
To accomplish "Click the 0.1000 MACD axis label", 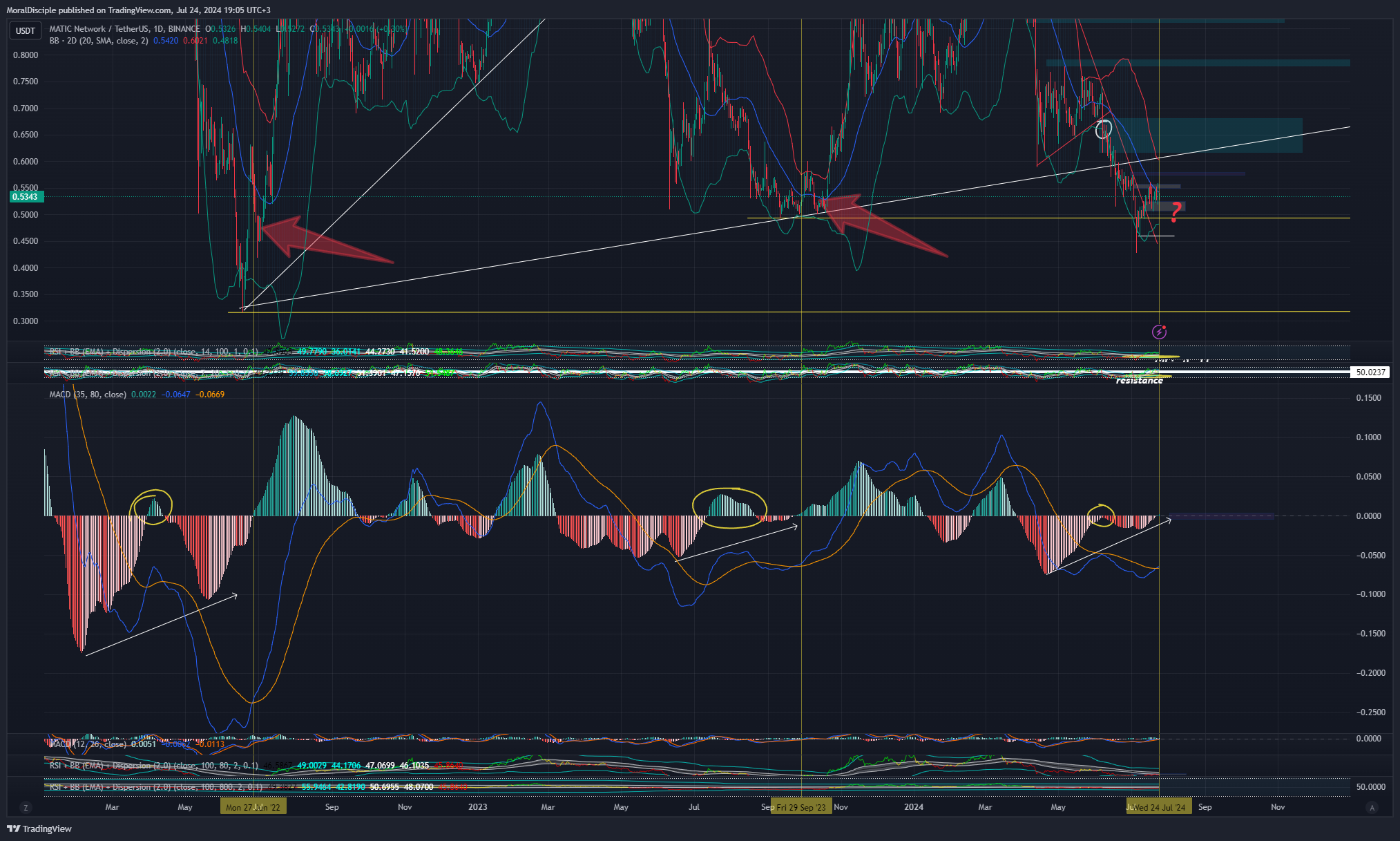I will 1368,437.
